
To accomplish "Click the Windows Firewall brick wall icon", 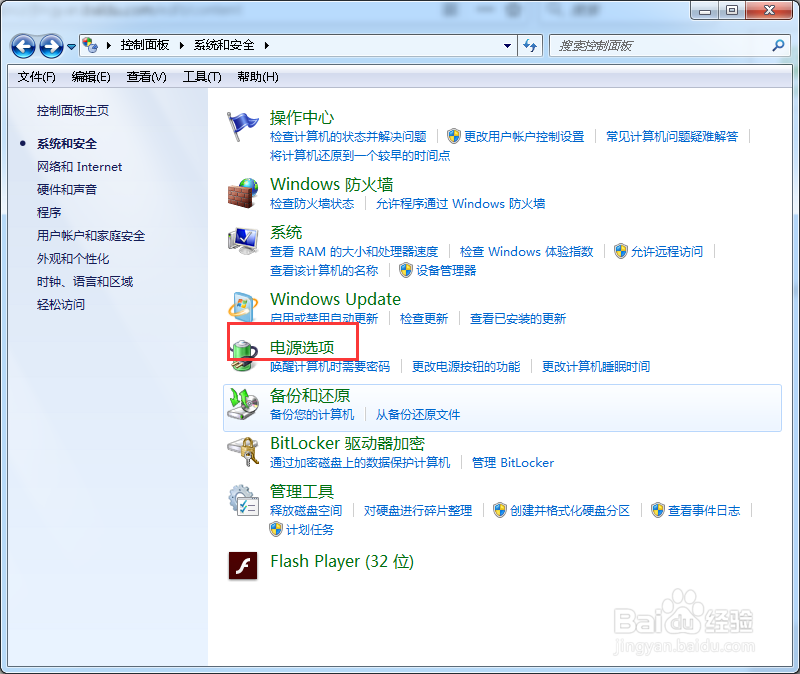I will (242, 193).
